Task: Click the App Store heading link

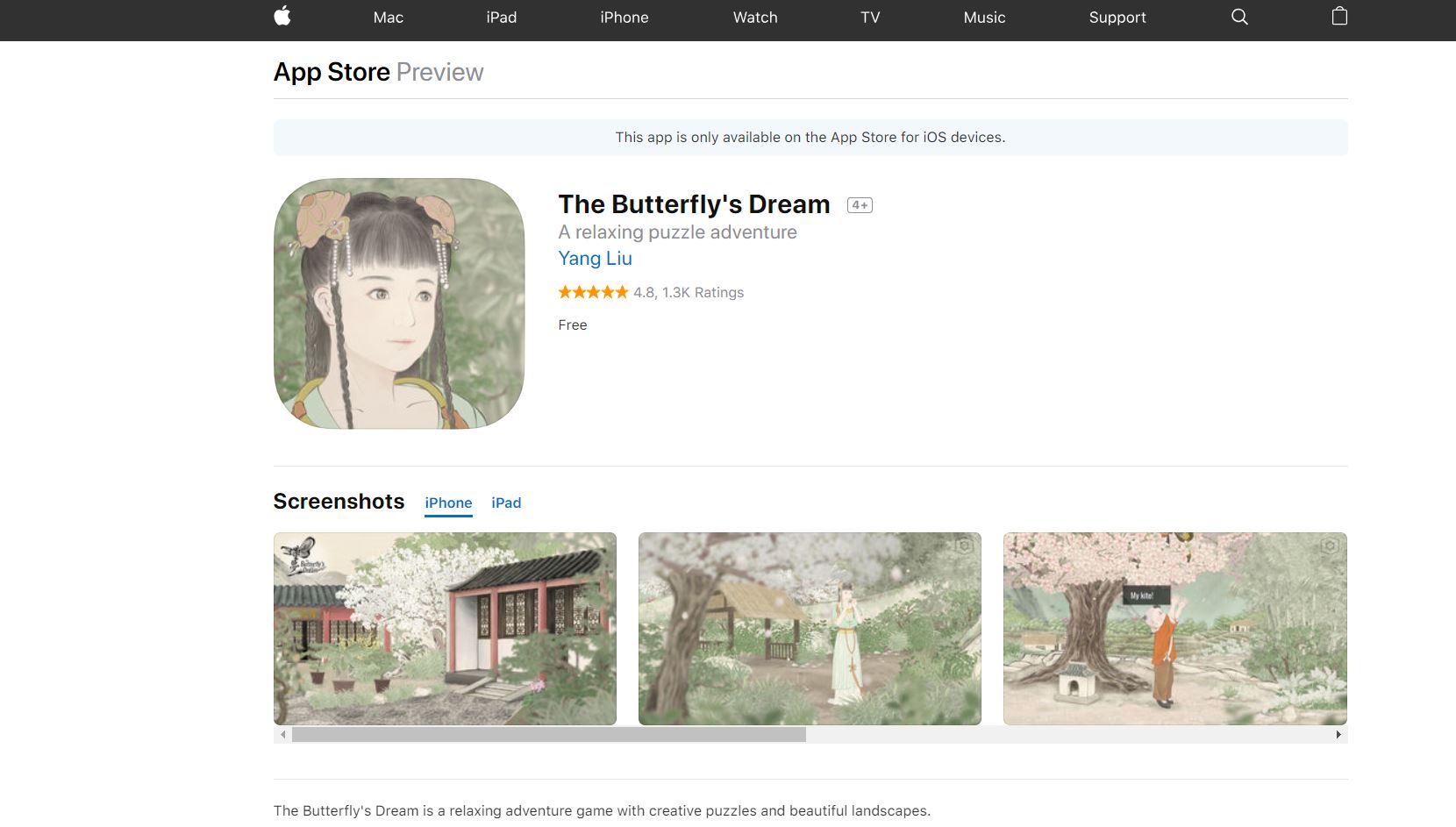Action: click(332, 72)
